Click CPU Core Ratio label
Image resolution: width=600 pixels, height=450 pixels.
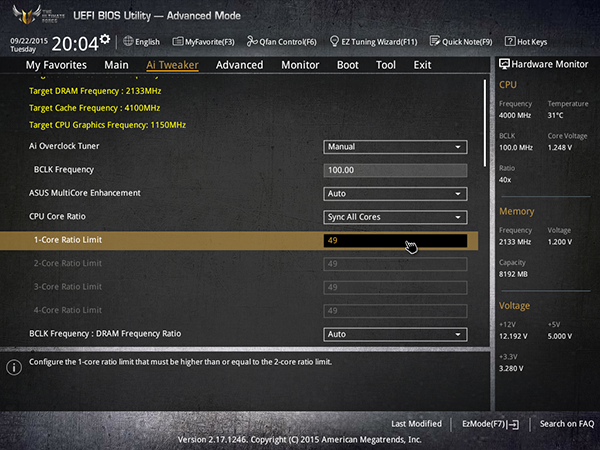[57, 216]
